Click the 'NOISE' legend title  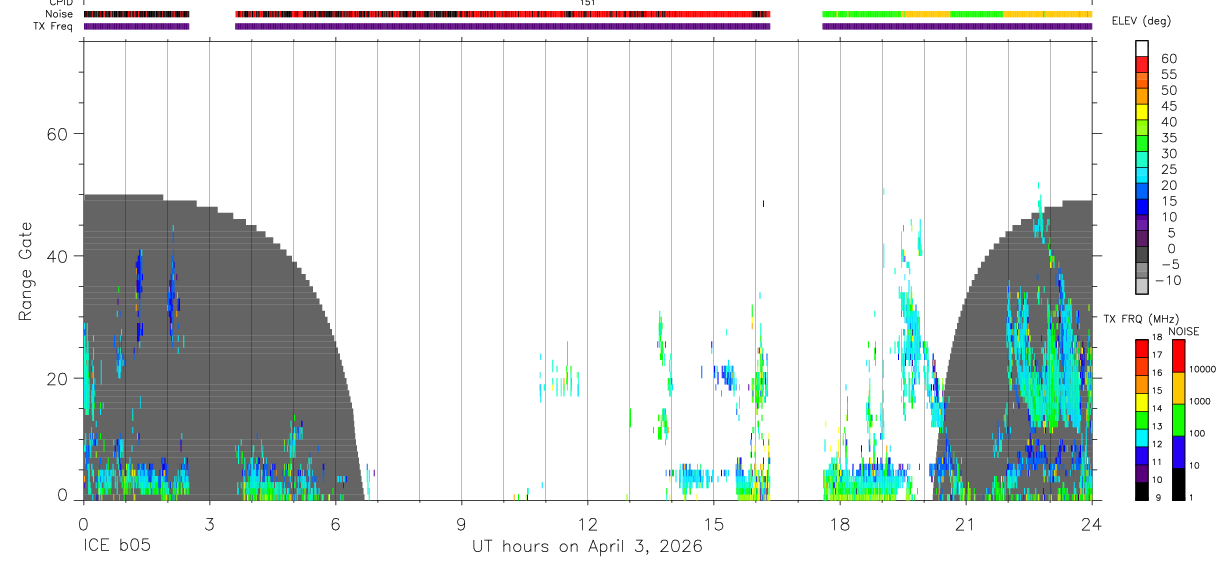1183,331
